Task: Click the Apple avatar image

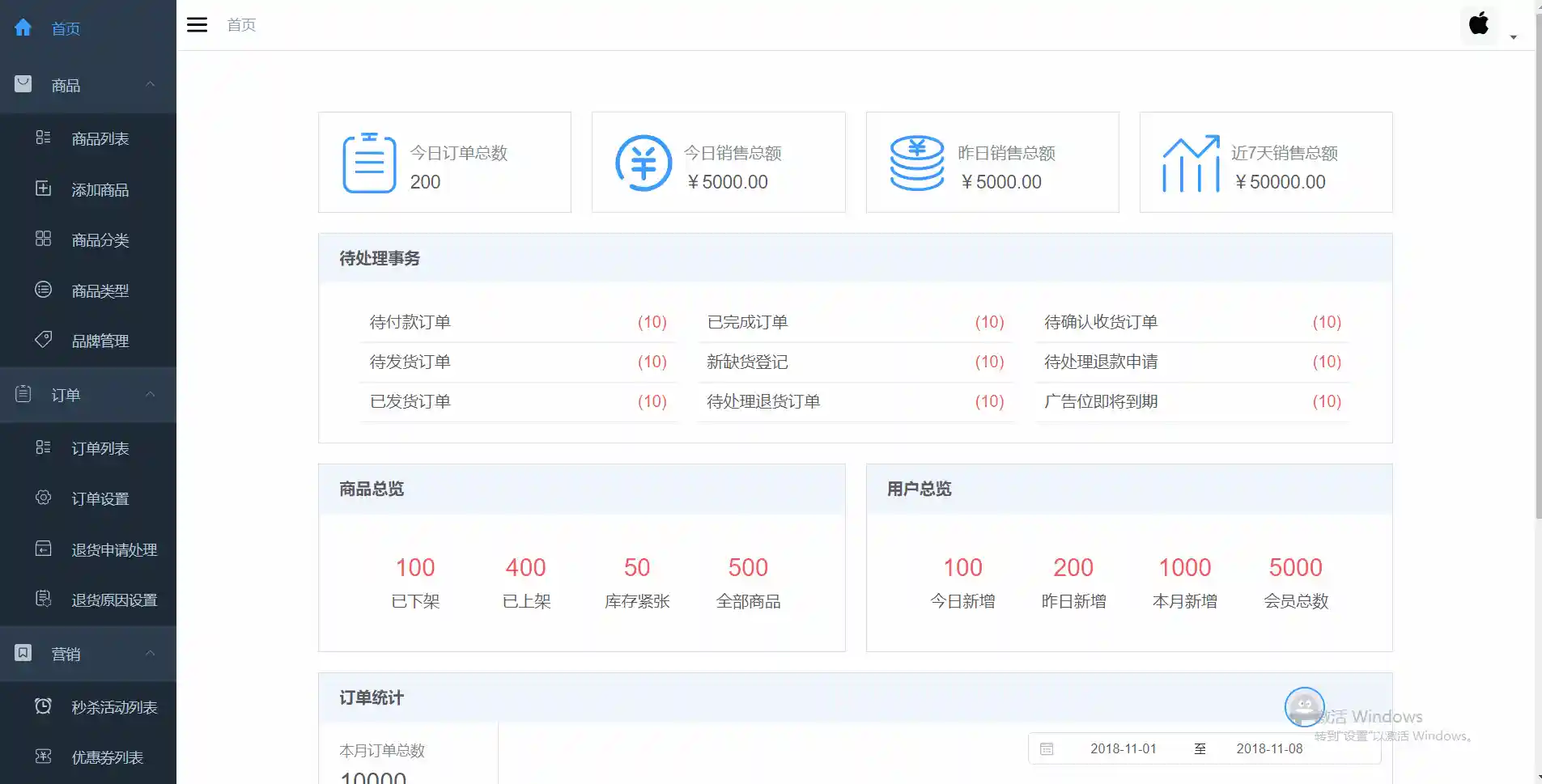Action: (x=1479, y=24)
